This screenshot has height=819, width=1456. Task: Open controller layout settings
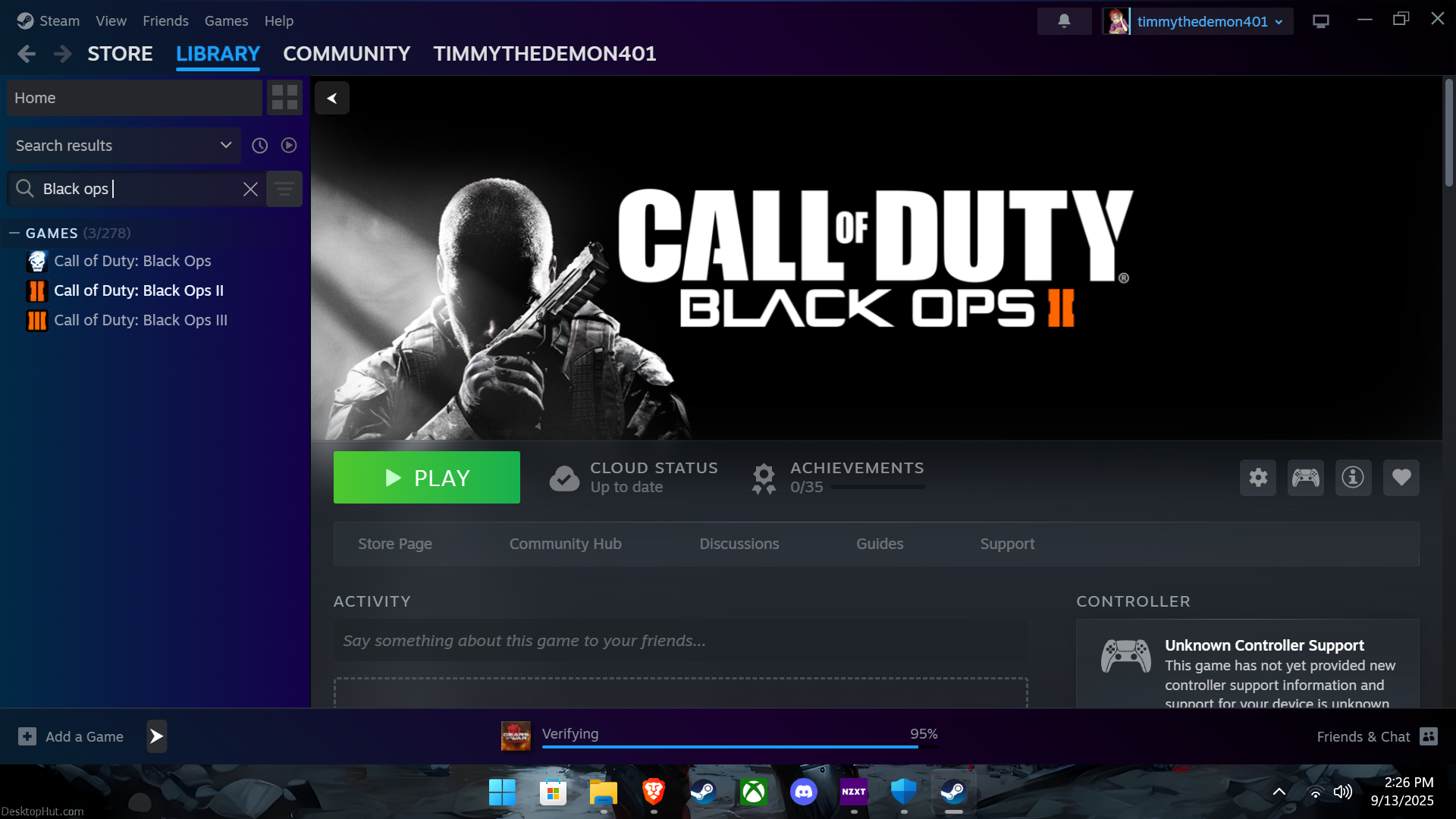pos(1306,478)
